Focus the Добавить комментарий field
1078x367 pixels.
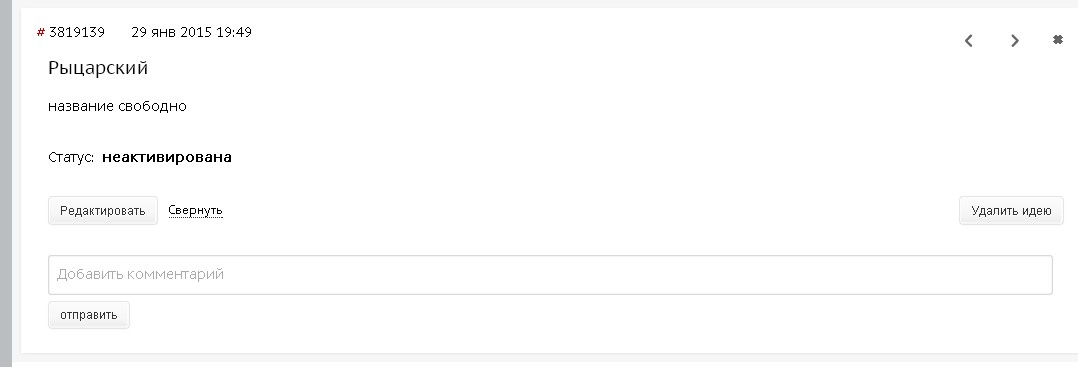pyautogui.click(x=550, y=275)
